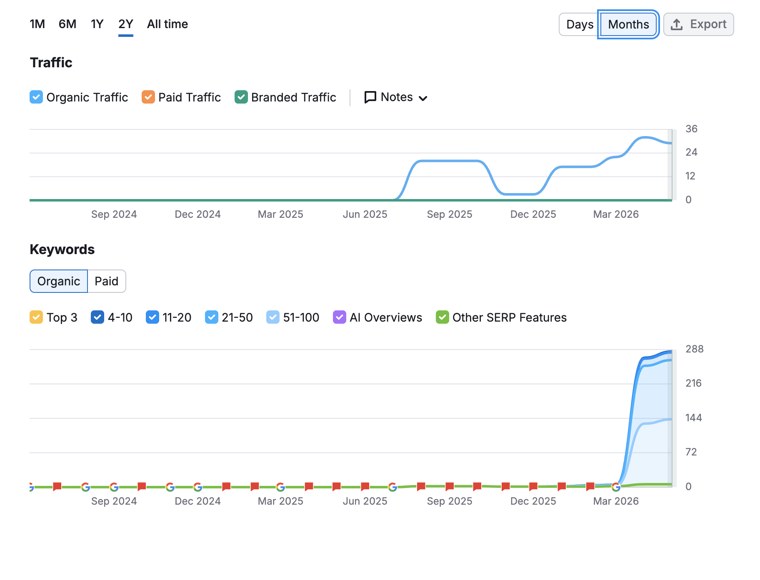Toggle the Top 3 keywords checkbox

coord(36,317)
